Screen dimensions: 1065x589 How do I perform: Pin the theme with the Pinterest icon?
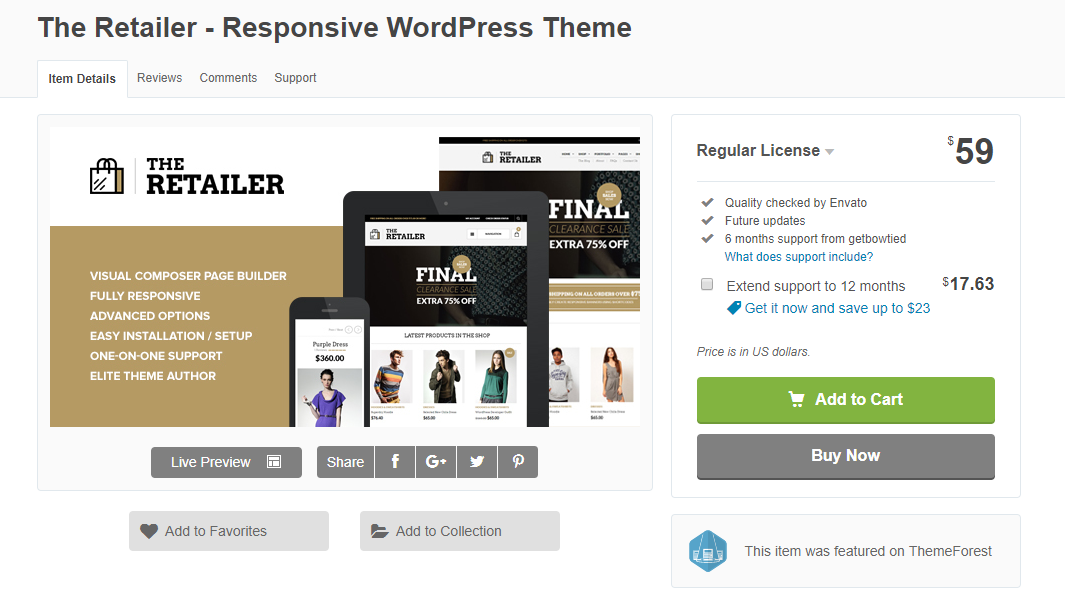coord(518,462)
